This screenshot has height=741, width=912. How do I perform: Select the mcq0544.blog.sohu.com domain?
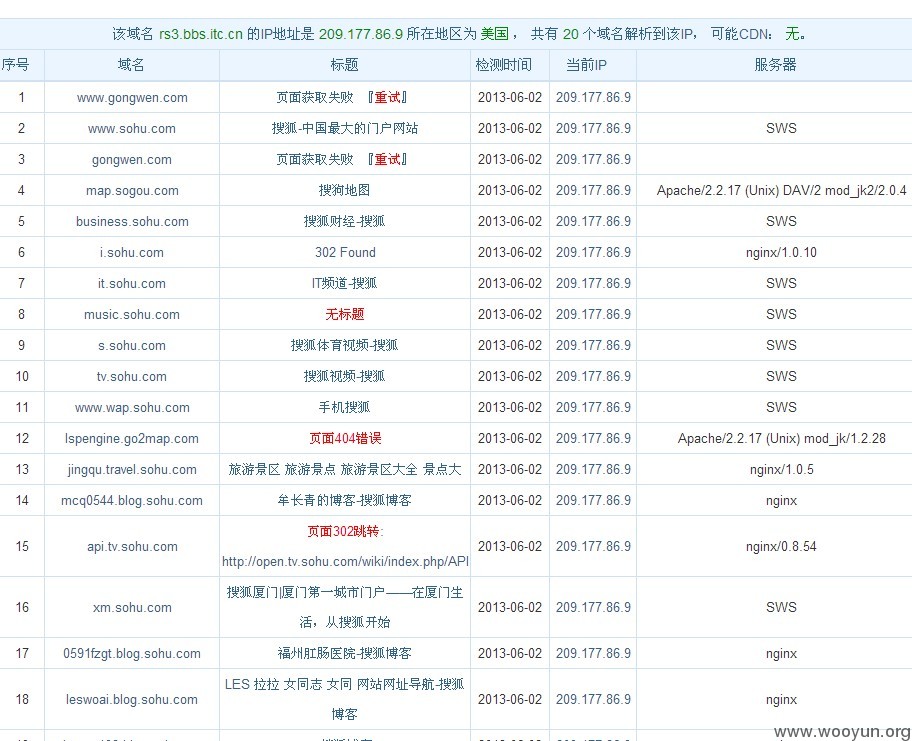pyautogui.click(x=132, y=501)
